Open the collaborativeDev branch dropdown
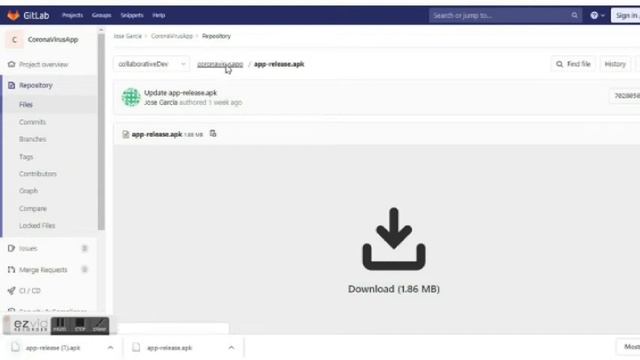Image resolution: width=640 pixels, height=360 pixels. pos(151,64)
